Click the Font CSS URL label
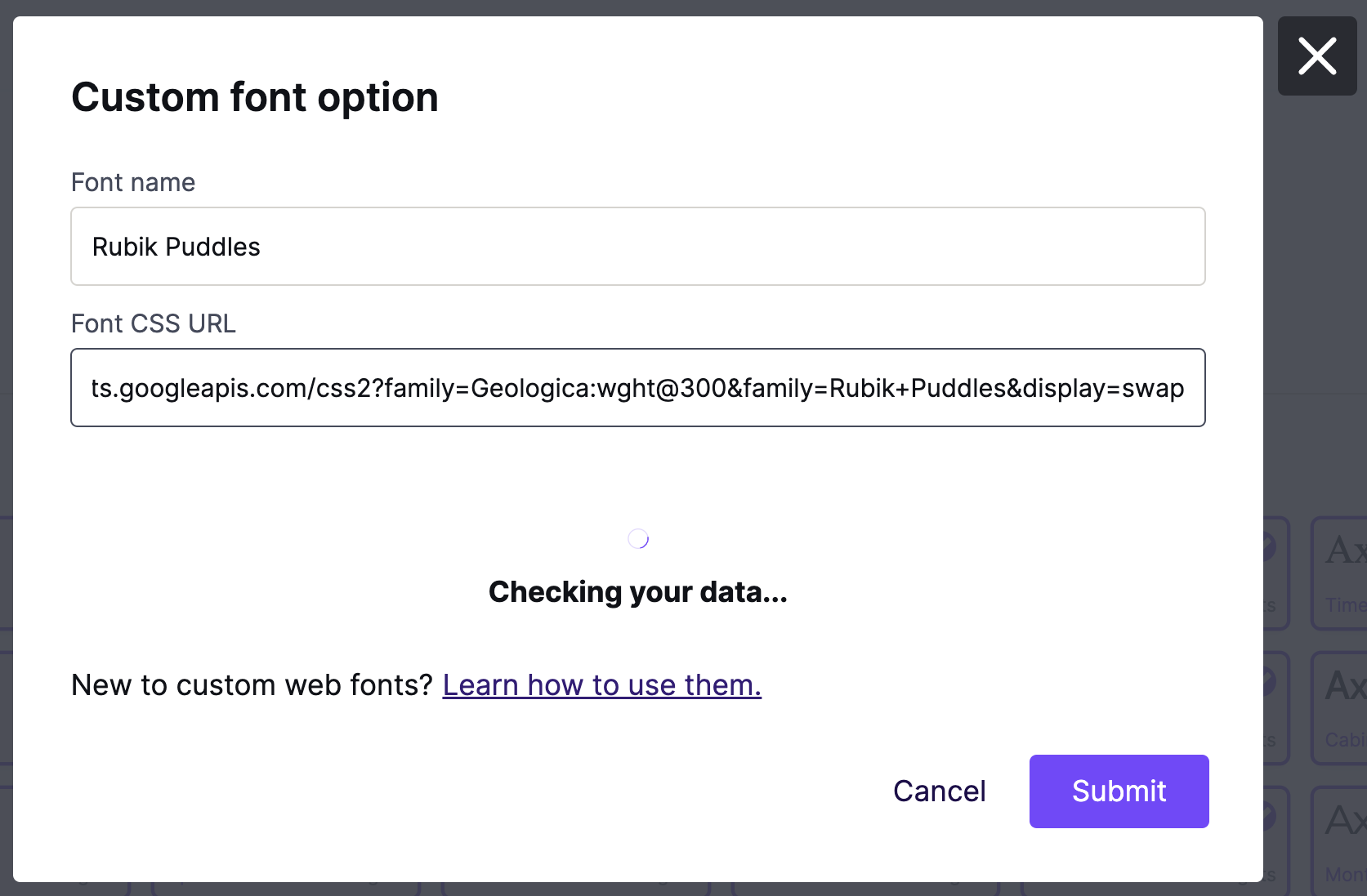The height and width of the screenshot is (896, 1367). [154, 323]
